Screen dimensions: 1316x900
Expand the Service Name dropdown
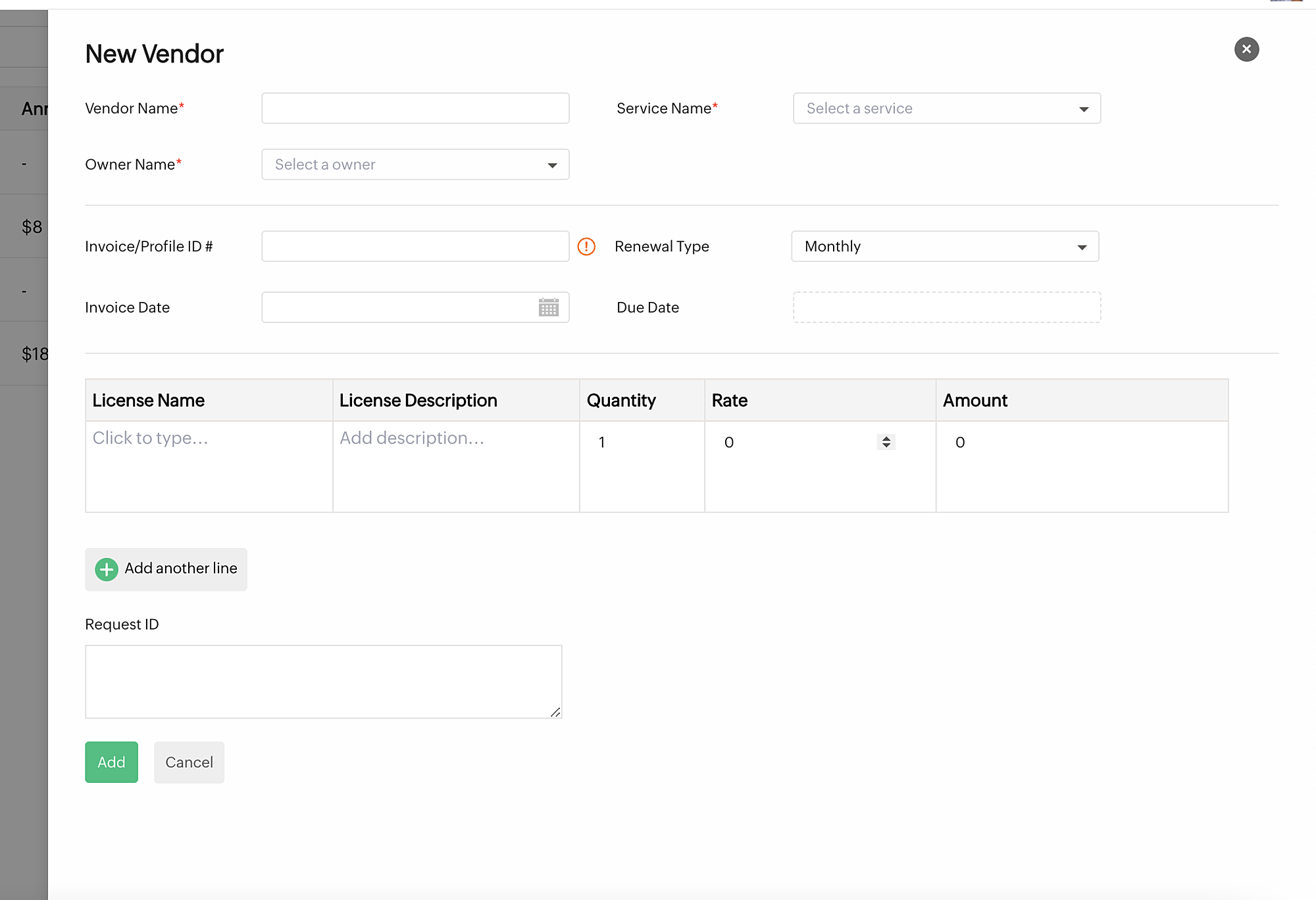[x=946, y=109]
